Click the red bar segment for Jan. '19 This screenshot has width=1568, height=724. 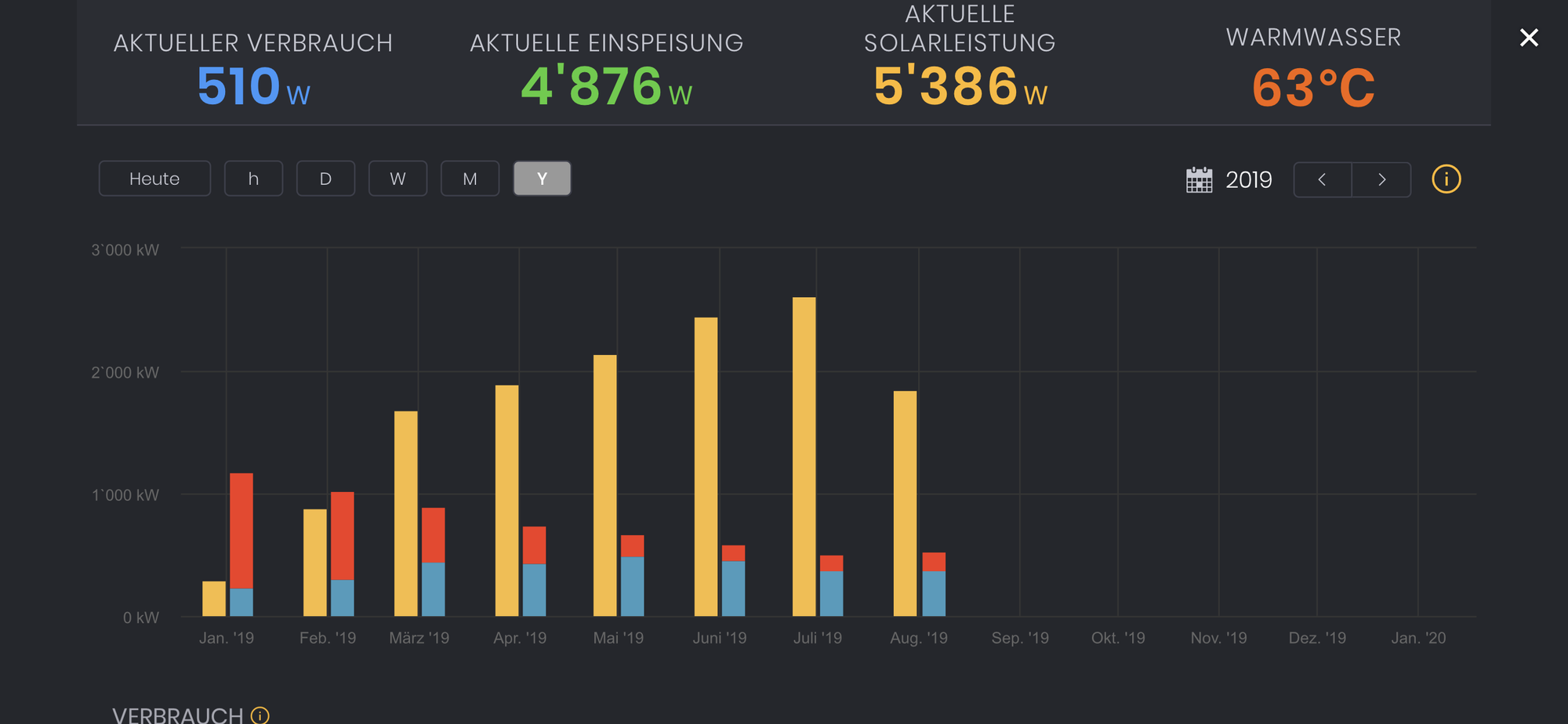click(241, 530)
